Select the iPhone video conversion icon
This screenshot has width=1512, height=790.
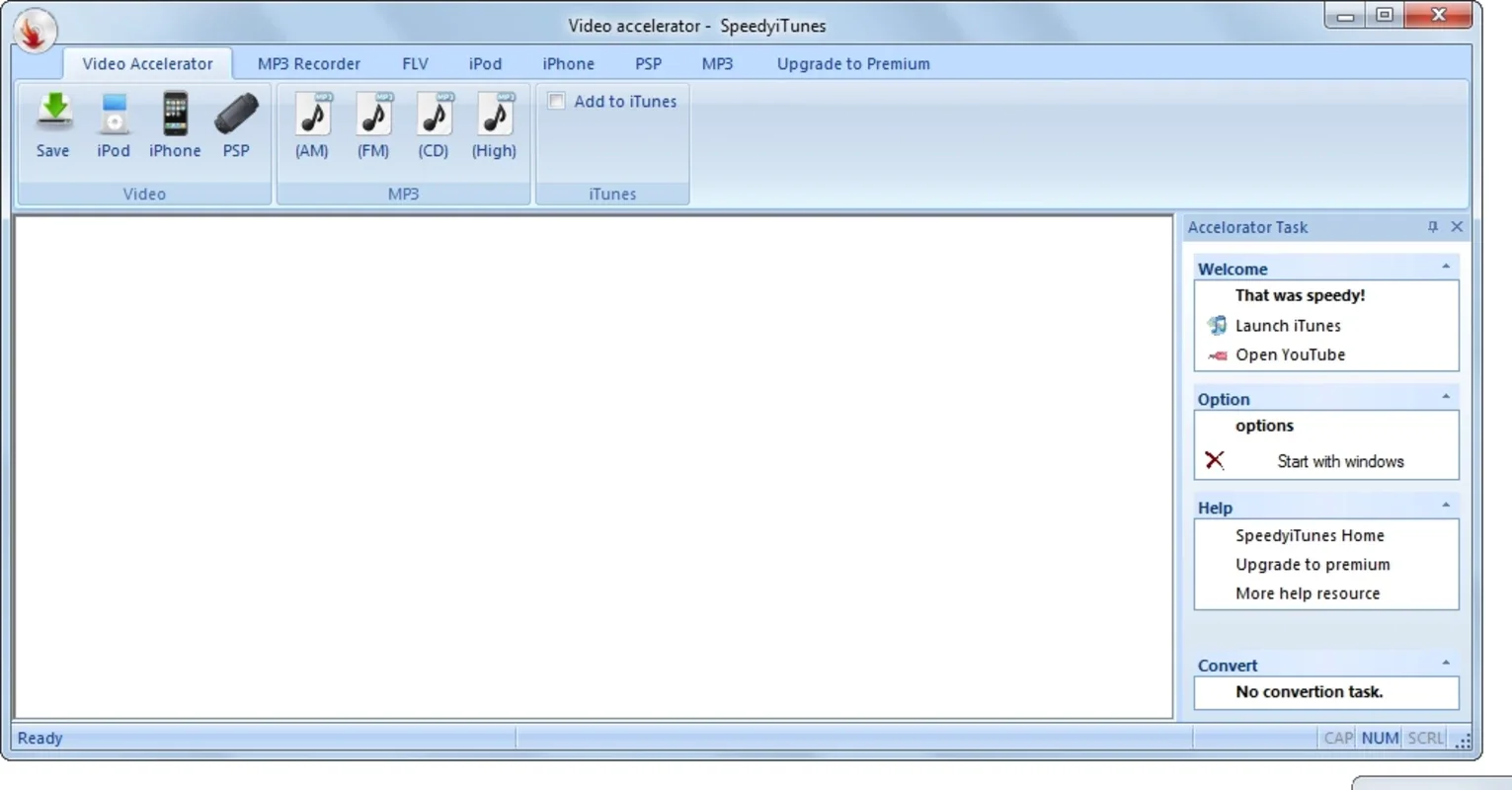tap(175, 113)
